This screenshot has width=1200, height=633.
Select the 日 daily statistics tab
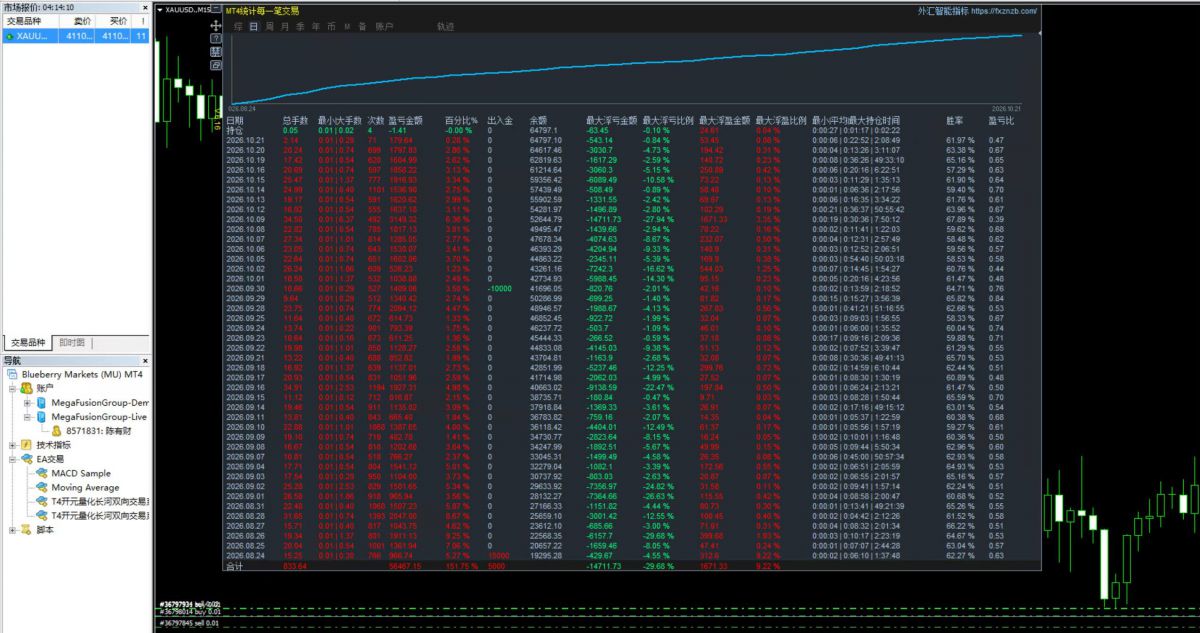click(x=254, y=26)
